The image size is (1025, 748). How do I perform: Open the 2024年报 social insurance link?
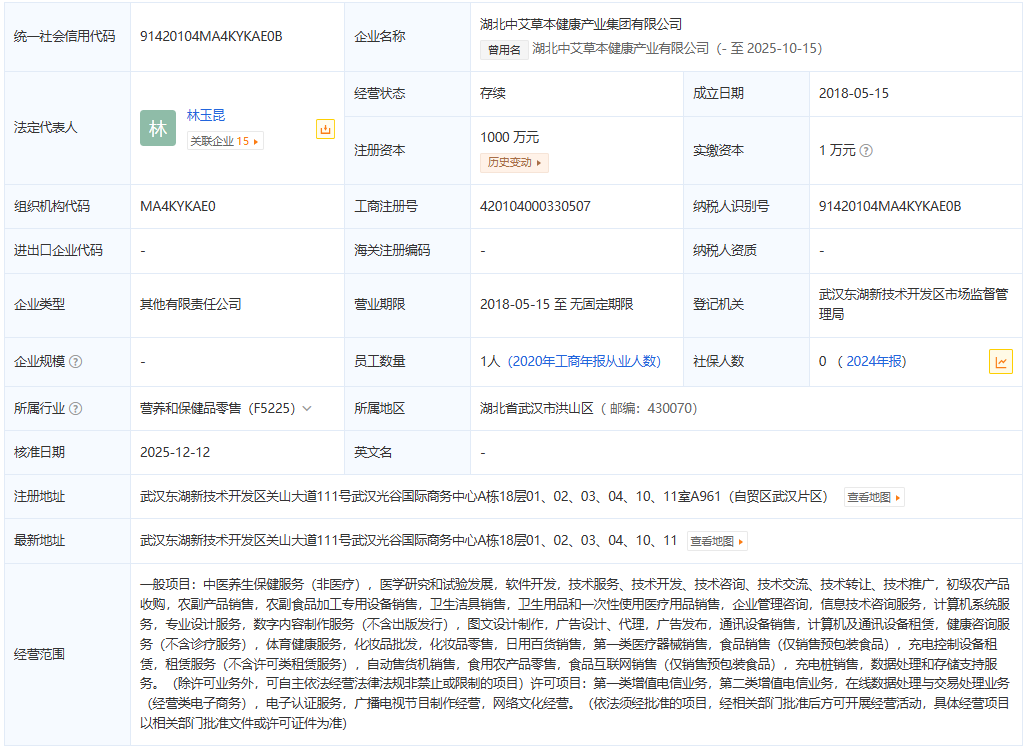coord(875,362)
